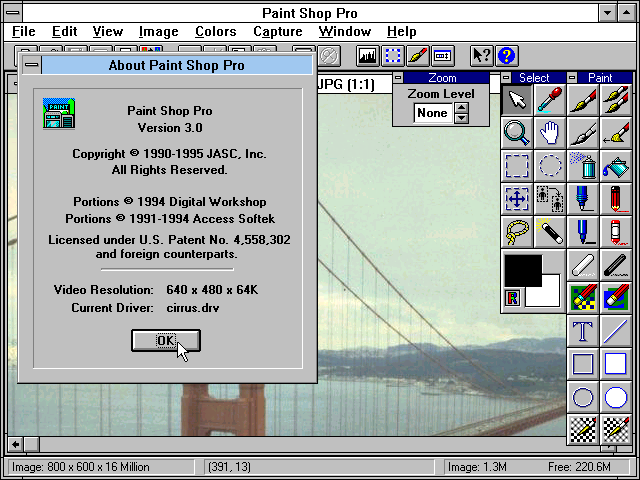Select the selection-copy tool with two figures
This screenshot has width=640, height=480.
549,199
